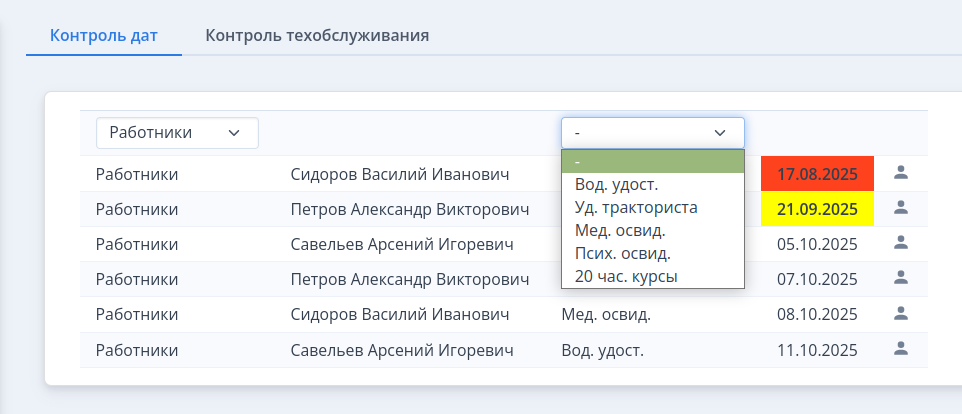
Task: Click person icon in 21.09.2025 row
Action: 900,208
